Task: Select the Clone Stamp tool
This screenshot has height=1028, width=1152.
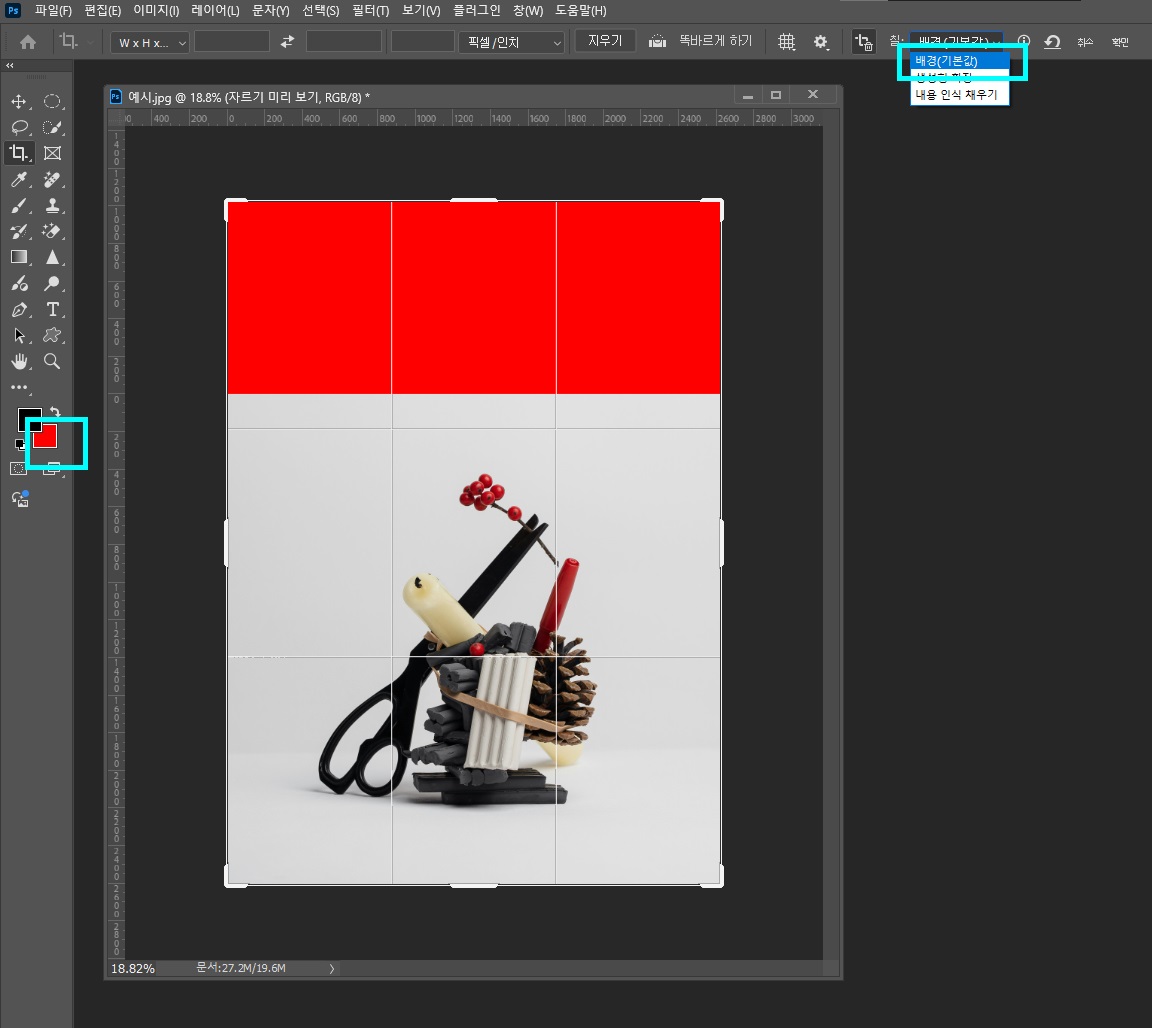Action: coord(52,206)
